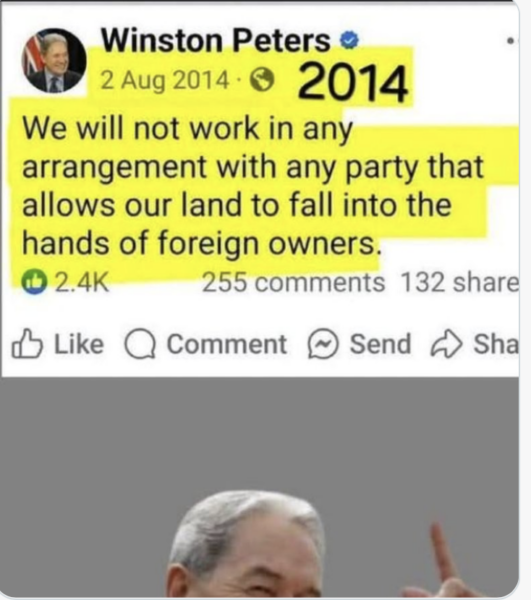This screenshot has width=531, height=600.
Task: Open the blue like reaction icon
Action: pos(34,282)
